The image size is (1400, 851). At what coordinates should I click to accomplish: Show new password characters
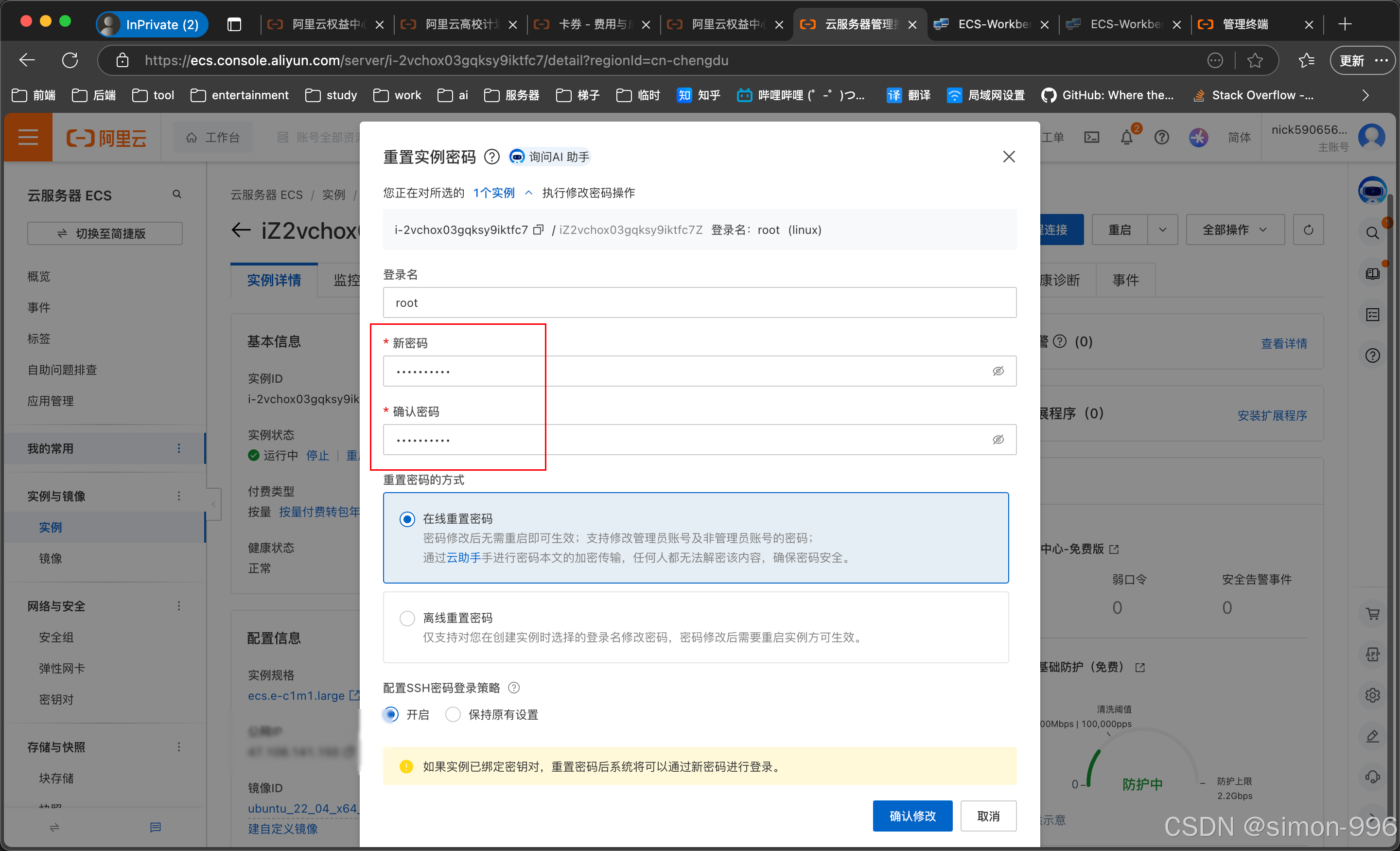tap(997, 371)
